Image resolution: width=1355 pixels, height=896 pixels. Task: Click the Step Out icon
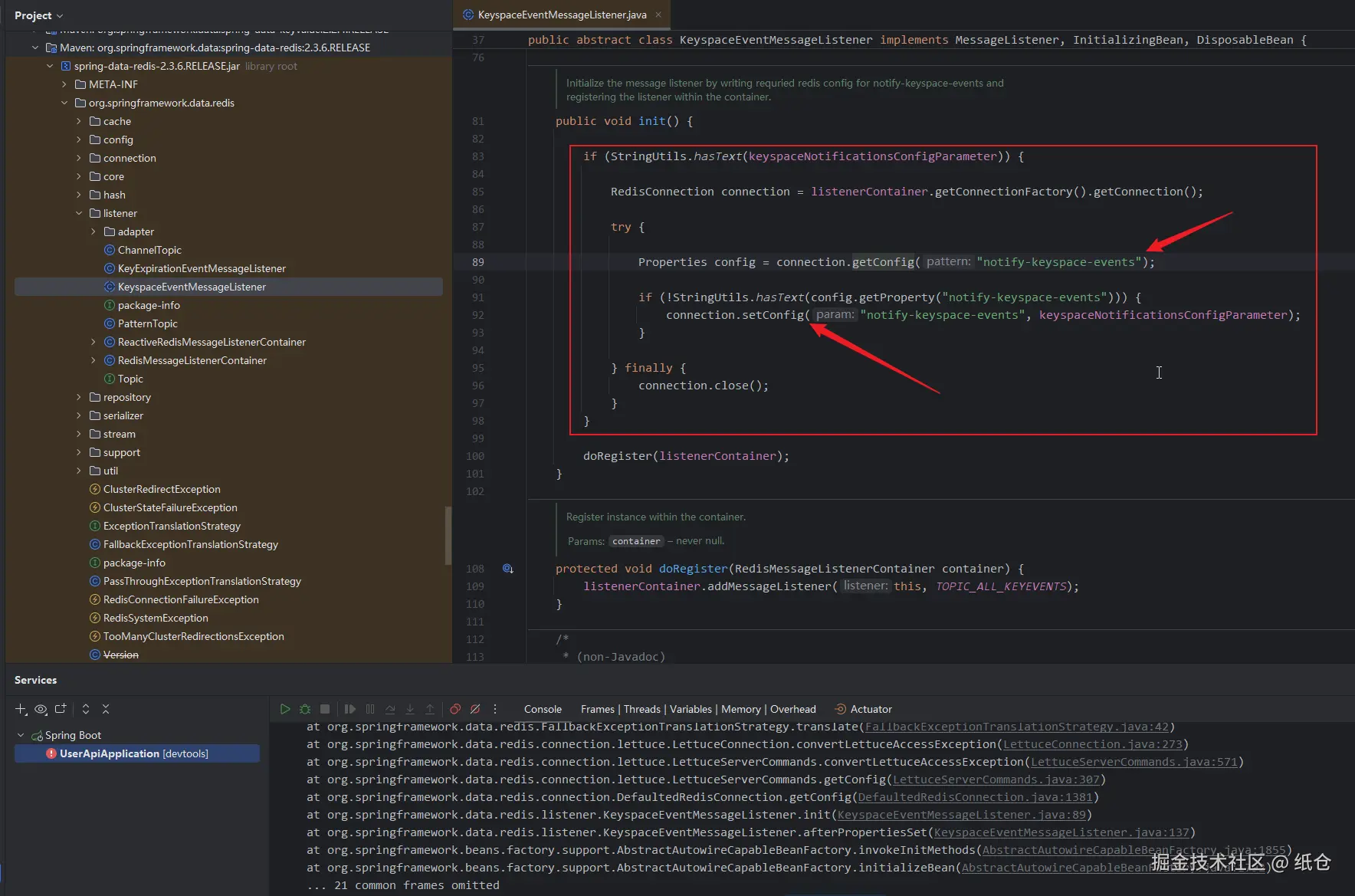430,709
